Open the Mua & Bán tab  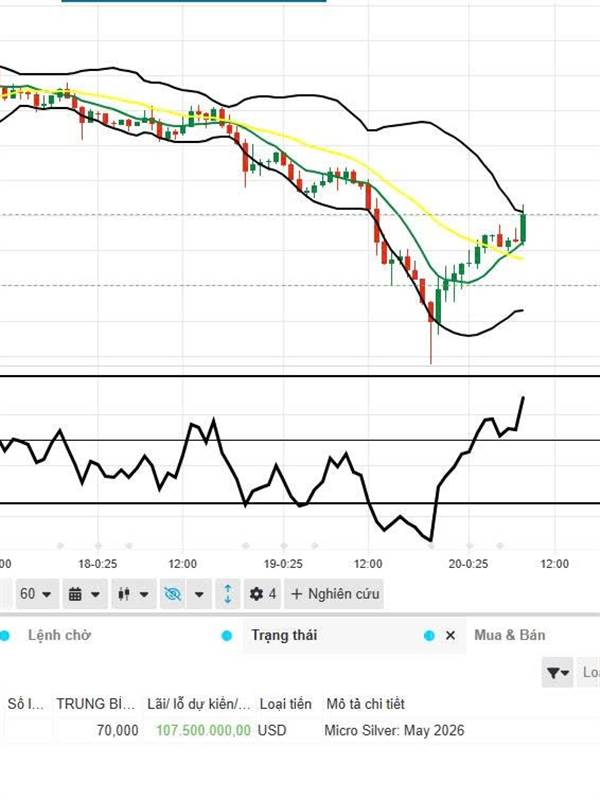pyautogui.click(x=510, y=635)
